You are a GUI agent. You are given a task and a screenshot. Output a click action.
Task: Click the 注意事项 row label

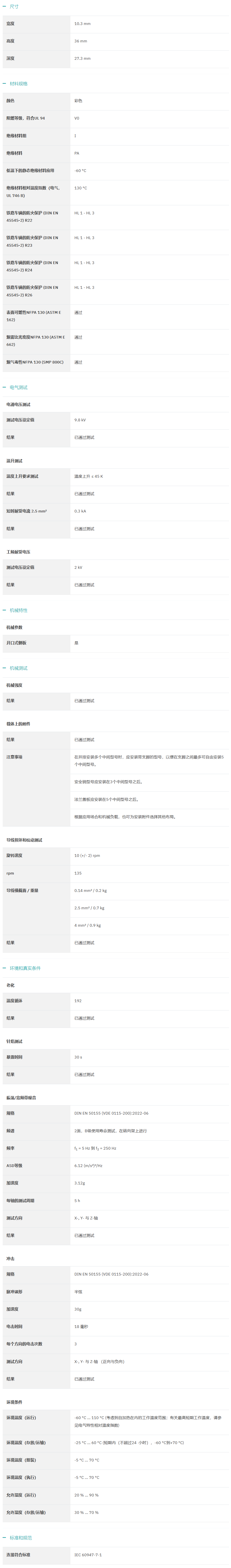point(15,757)
